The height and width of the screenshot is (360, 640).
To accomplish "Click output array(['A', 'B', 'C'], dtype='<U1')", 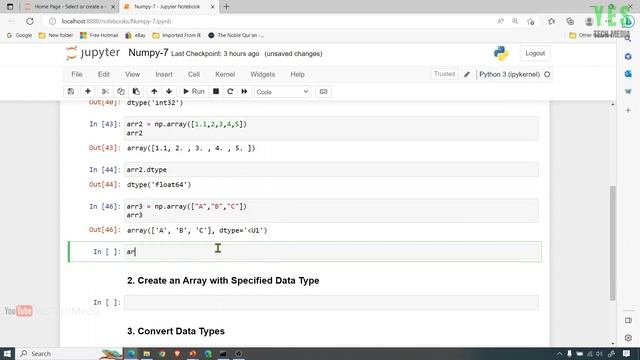I will 197,230.
